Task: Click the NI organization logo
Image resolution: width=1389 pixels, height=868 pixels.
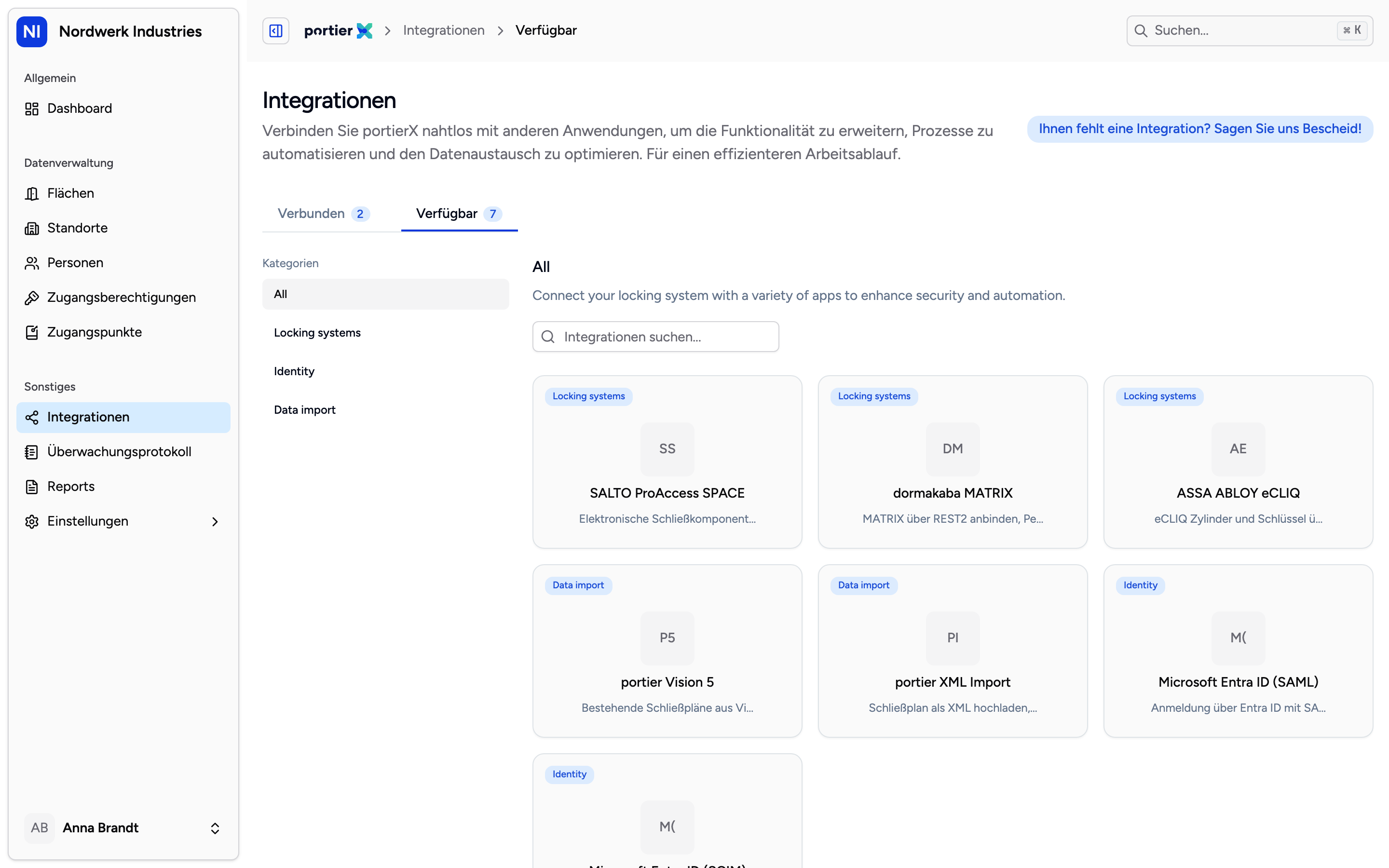Action: point(31,31)
